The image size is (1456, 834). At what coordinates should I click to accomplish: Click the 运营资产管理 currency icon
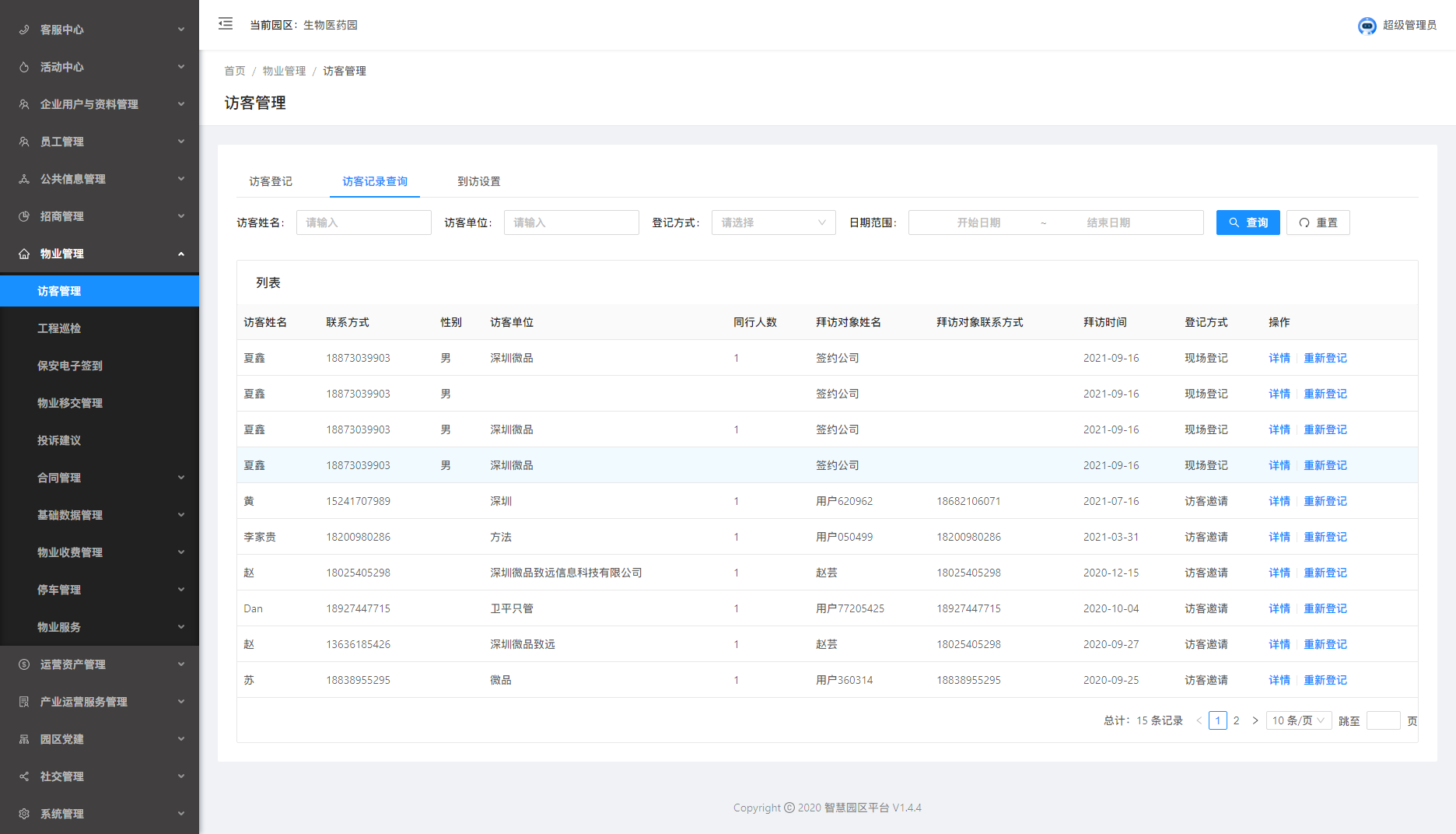tap(24, 664)
